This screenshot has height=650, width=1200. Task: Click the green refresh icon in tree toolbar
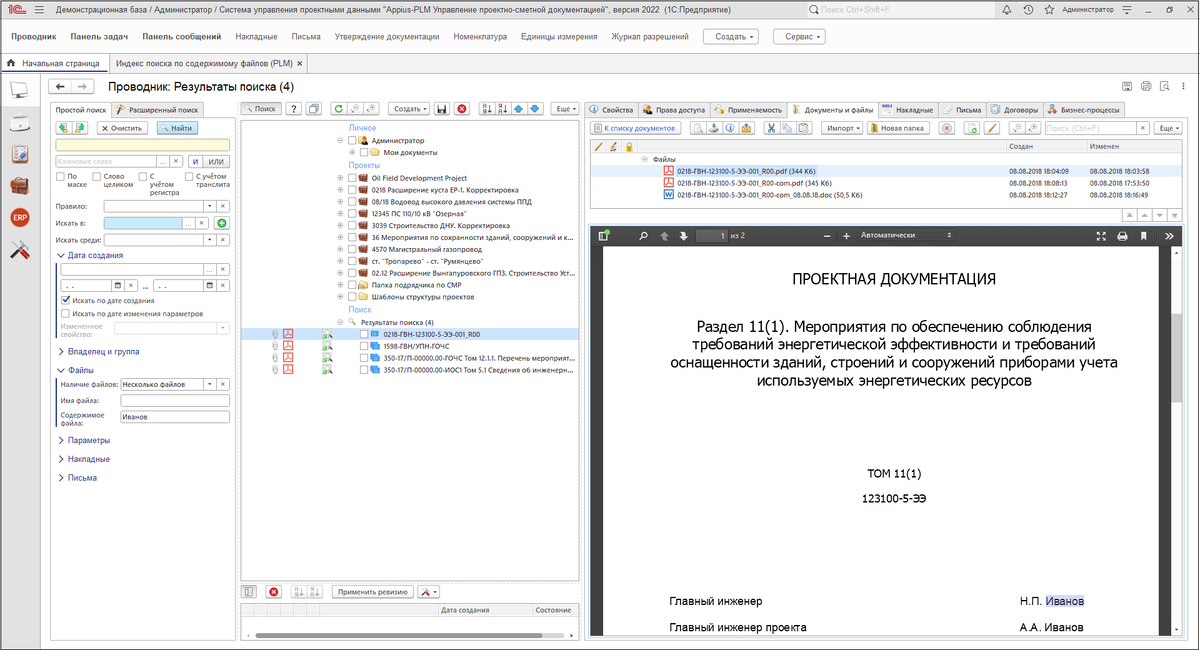click(338, 108)
